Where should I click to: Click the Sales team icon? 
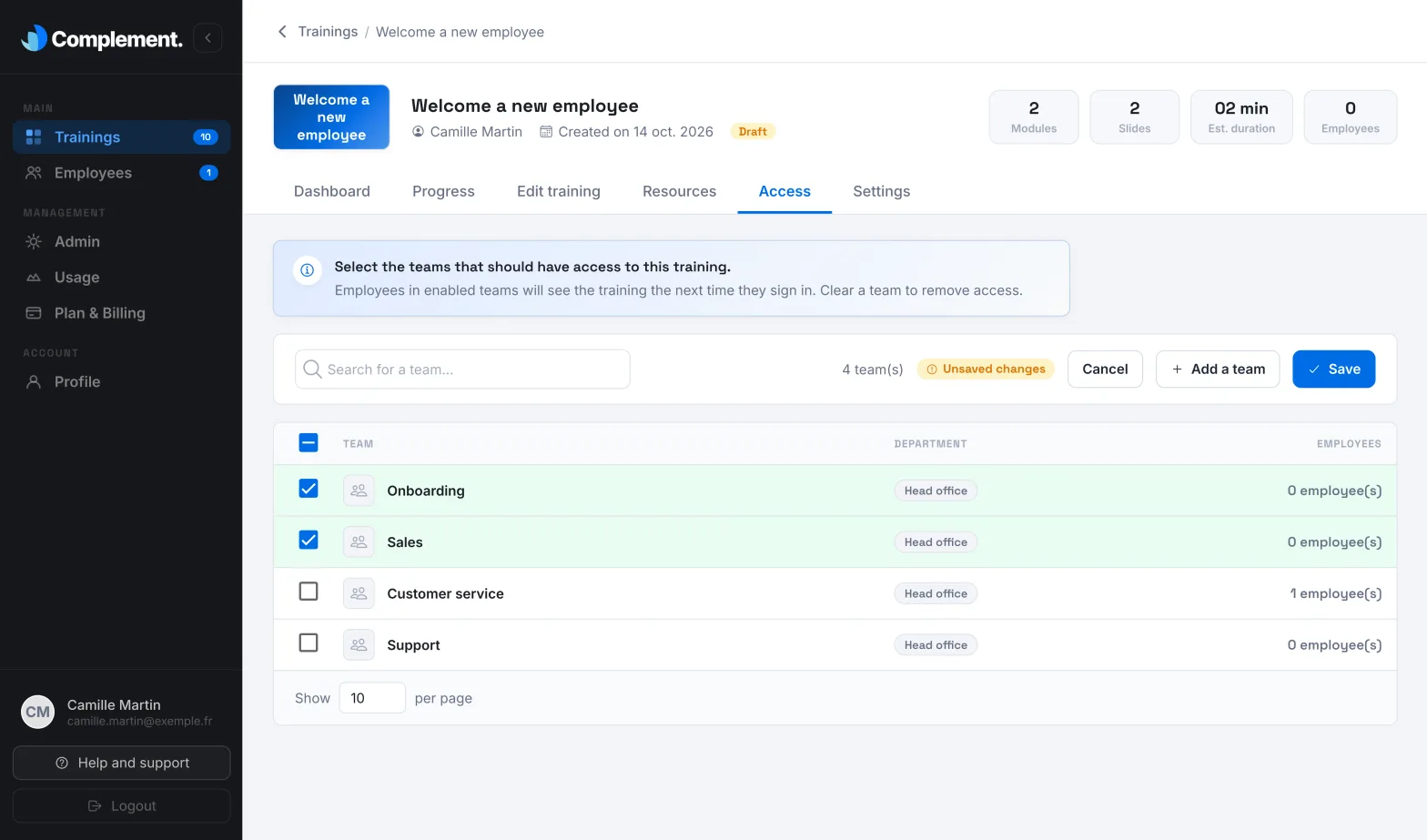coord(359,542)
